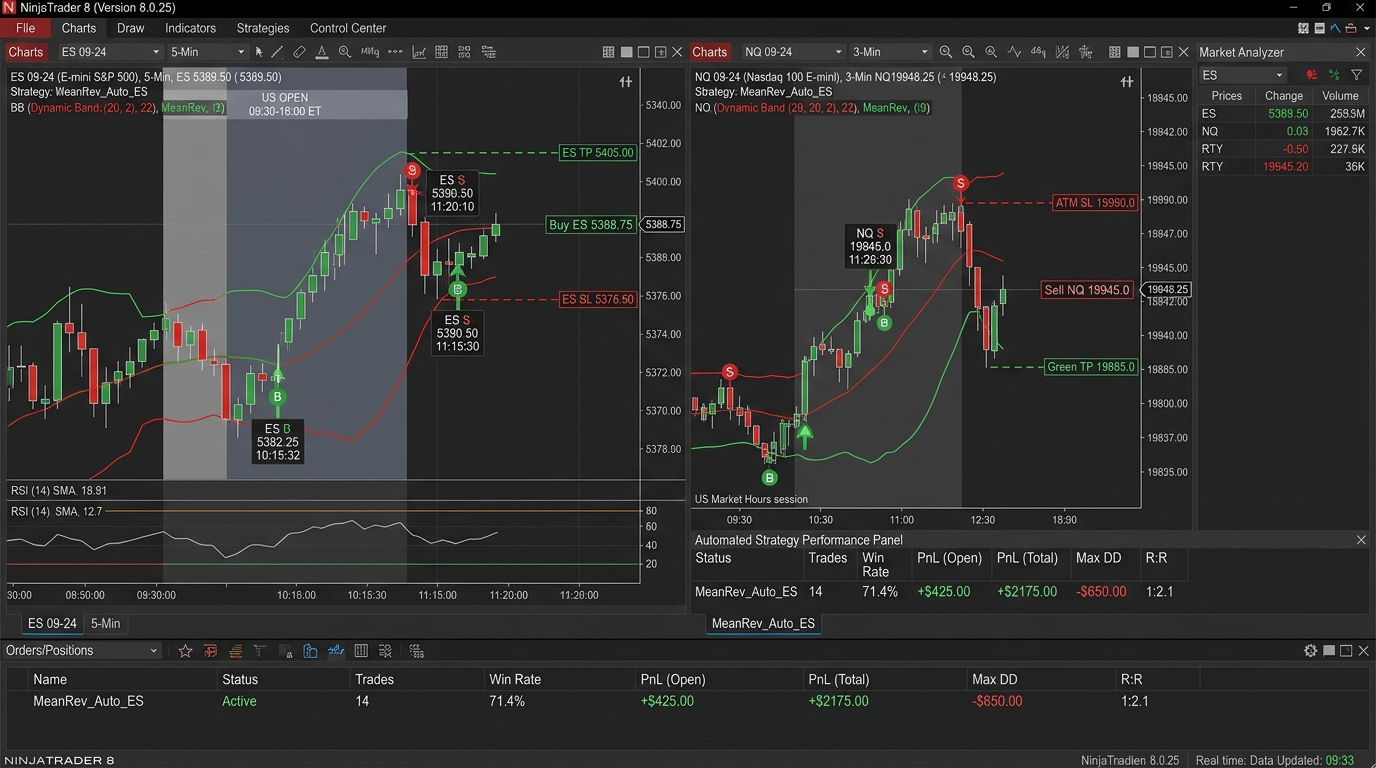
Task: Click the Change column header in Market Analyzer
Action: click(1284, 96)
